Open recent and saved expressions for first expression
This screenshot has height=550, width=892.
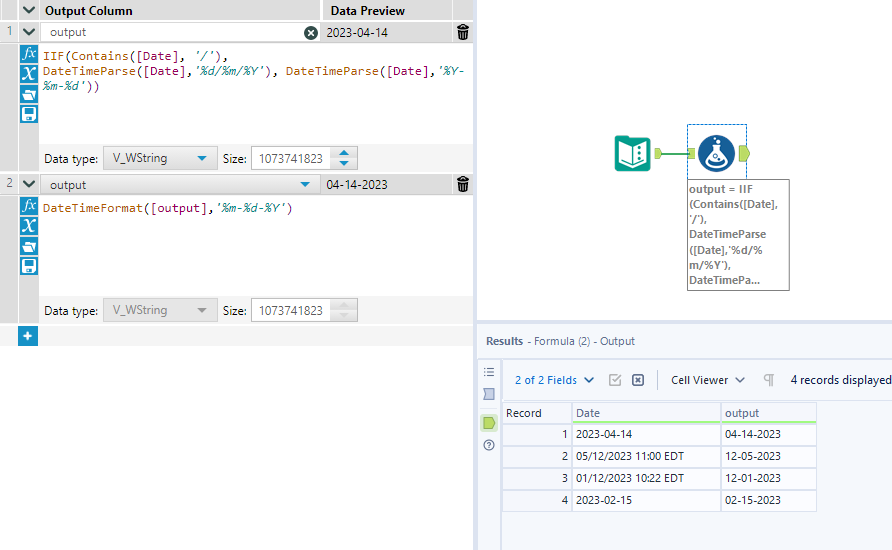point(29,94)
